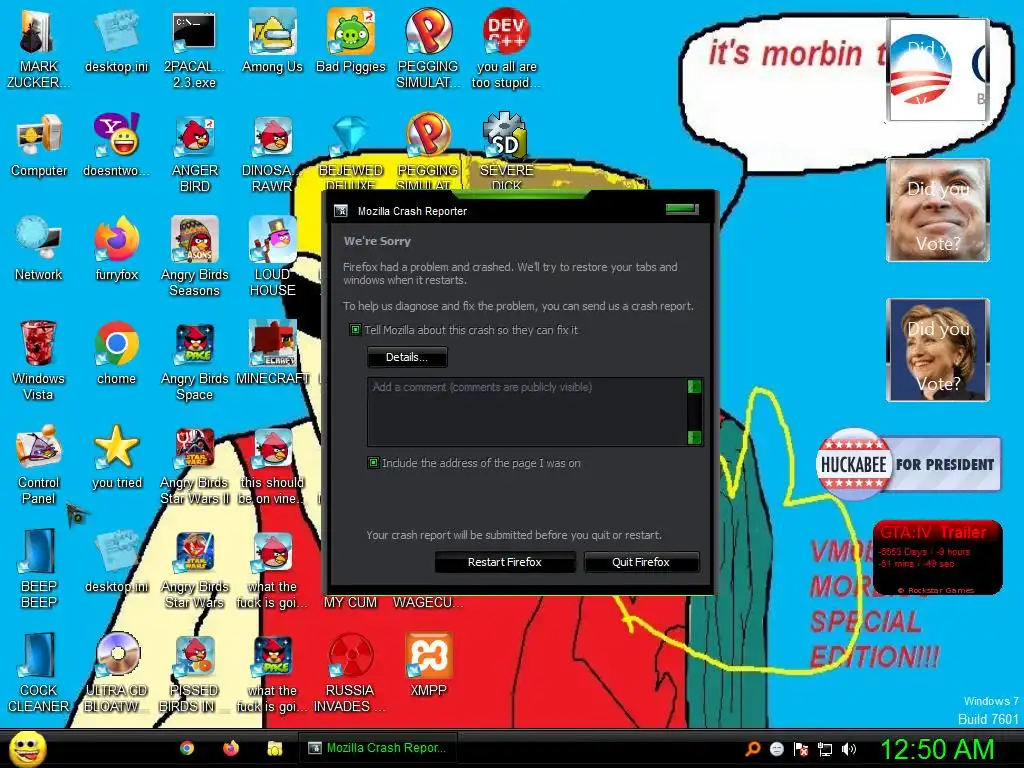Image resolution: width=1024 pixels, height=768 pixels.
Task: Select the MINECRAFT desktop icon
Action: (272, 353)
